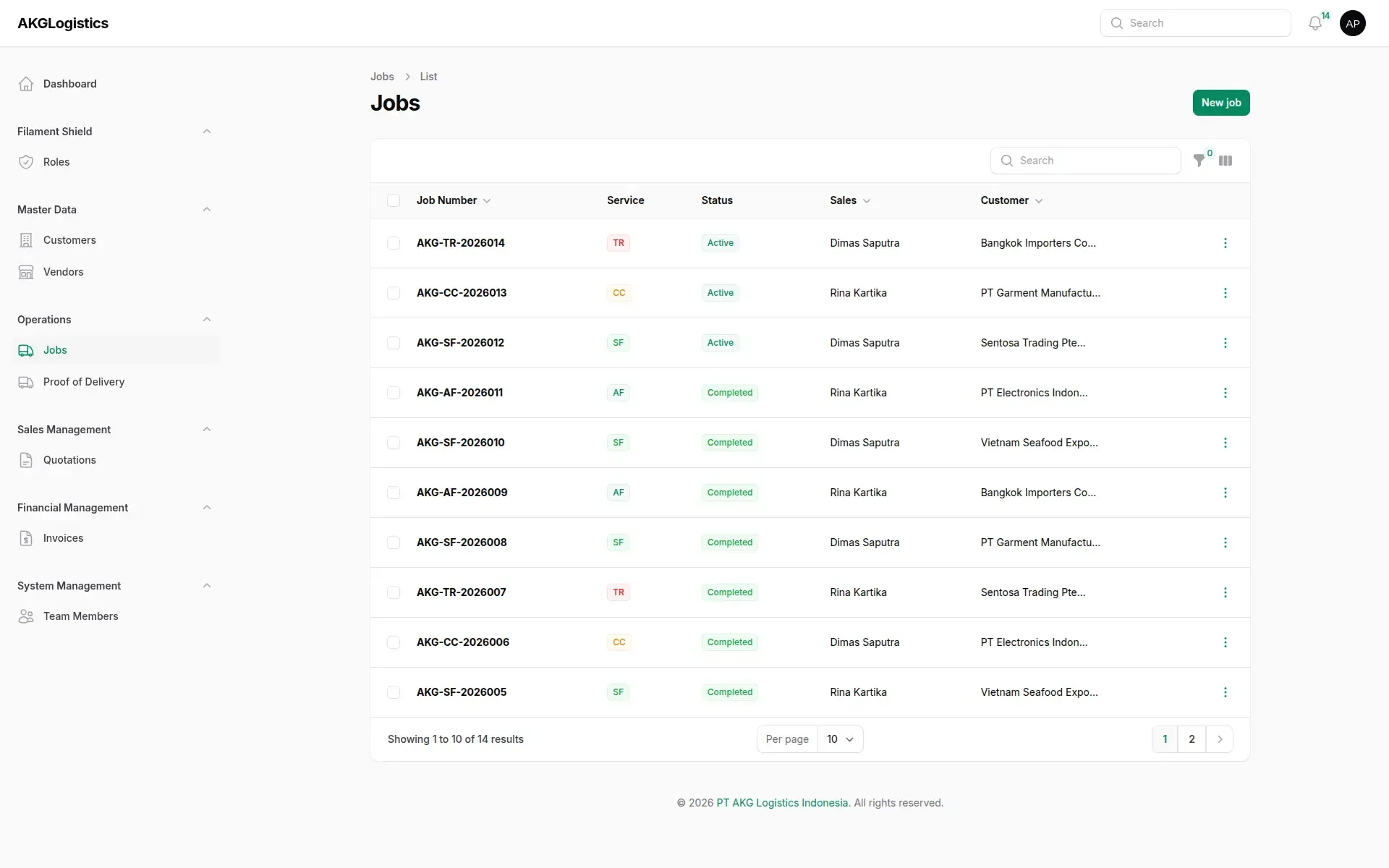Click the Dashboard home icon
1389x868 pixels.
tap(26, 84)
